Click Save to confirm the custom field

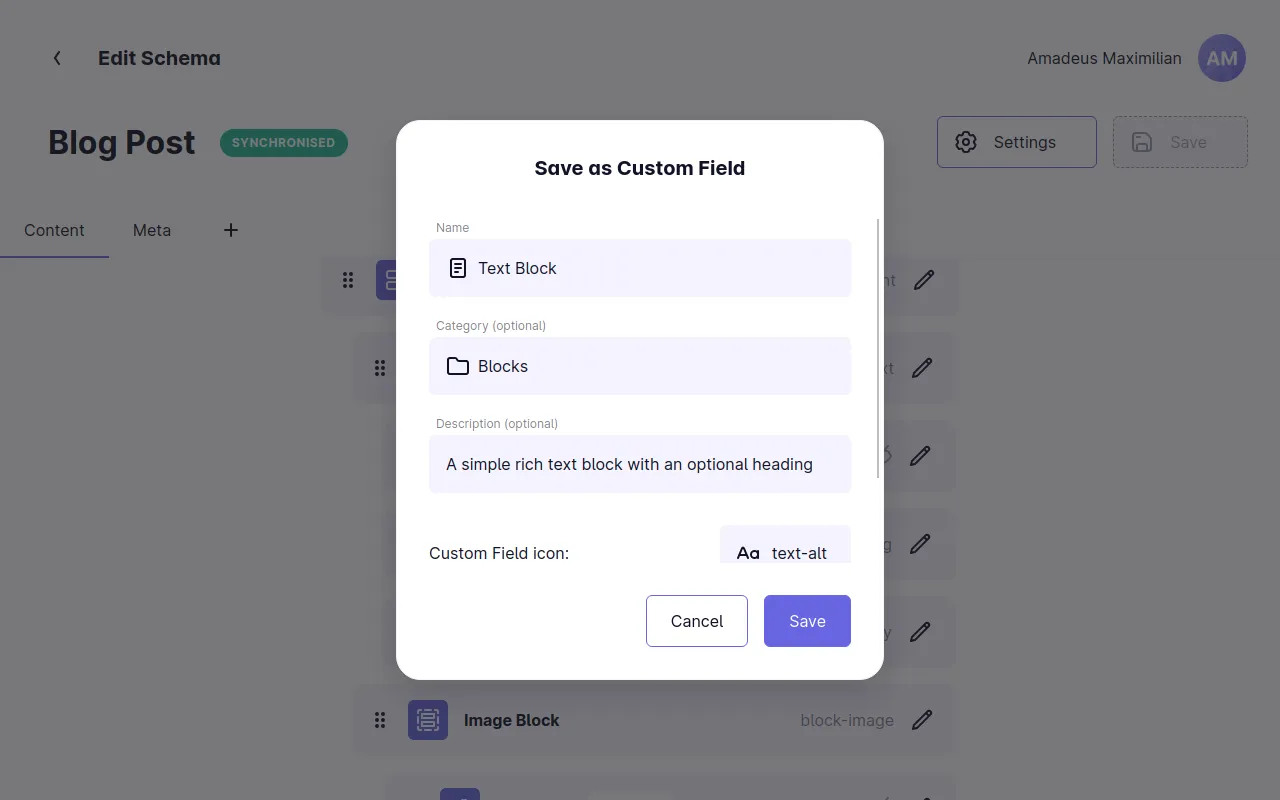[x=807, y=621]
